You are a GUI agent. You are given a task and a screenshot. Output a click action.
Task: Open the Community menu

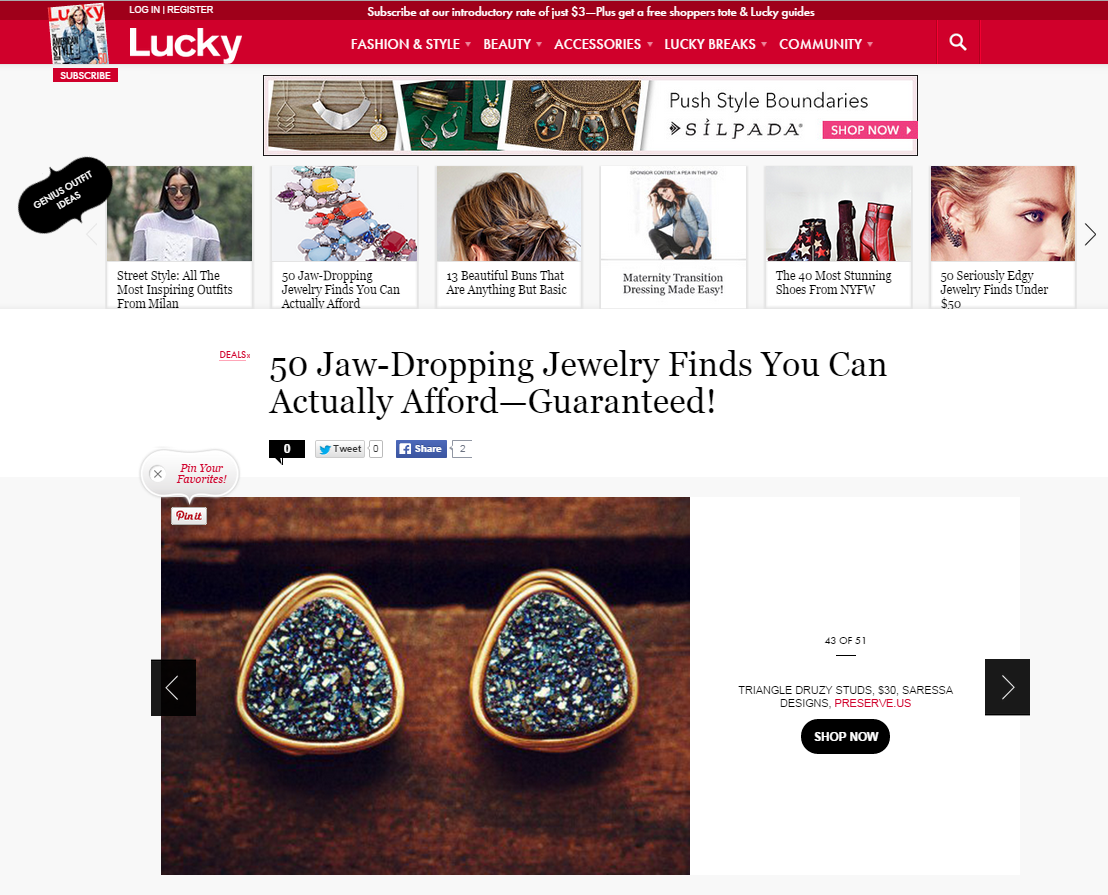[826, 44]
